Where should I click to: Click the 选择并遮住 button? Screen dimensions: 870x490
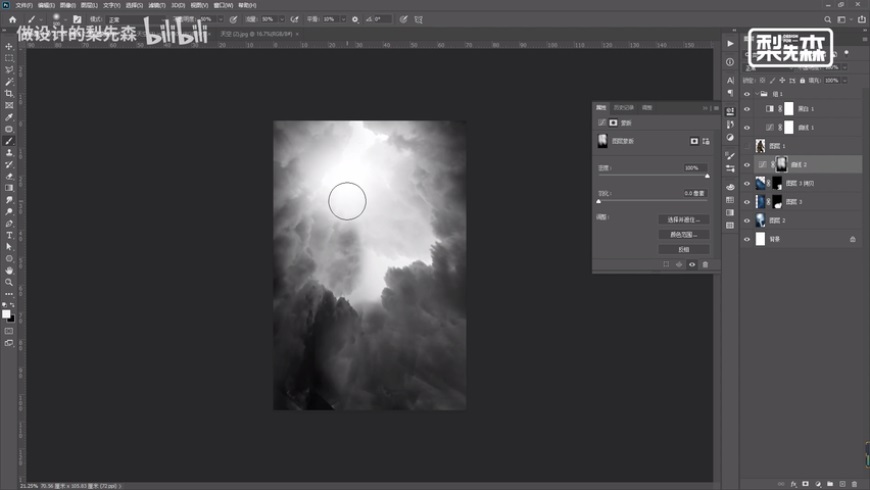(684, 219)
